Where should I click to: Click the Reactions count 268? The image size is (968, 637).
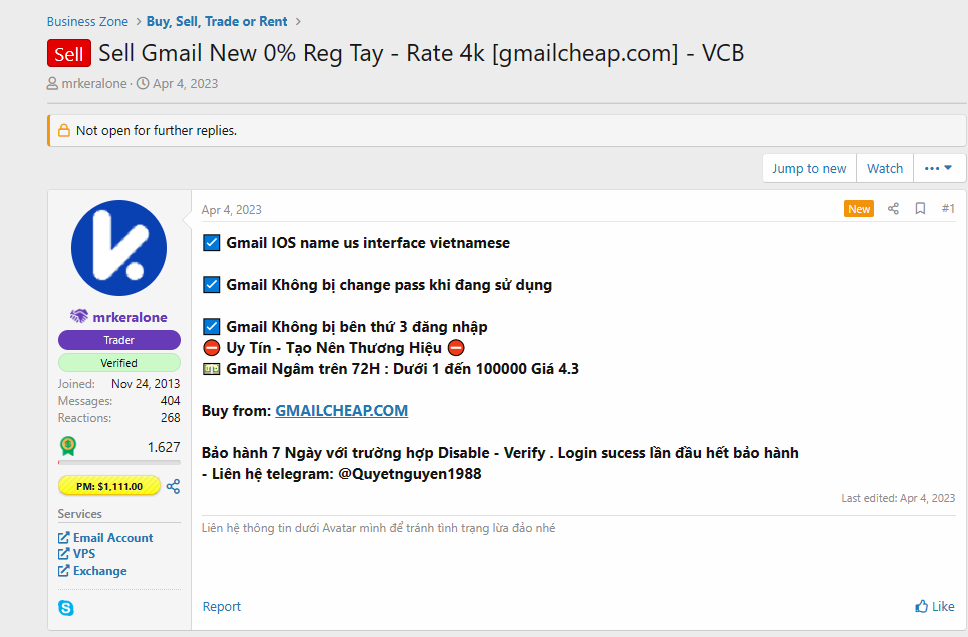click(170, 418)
